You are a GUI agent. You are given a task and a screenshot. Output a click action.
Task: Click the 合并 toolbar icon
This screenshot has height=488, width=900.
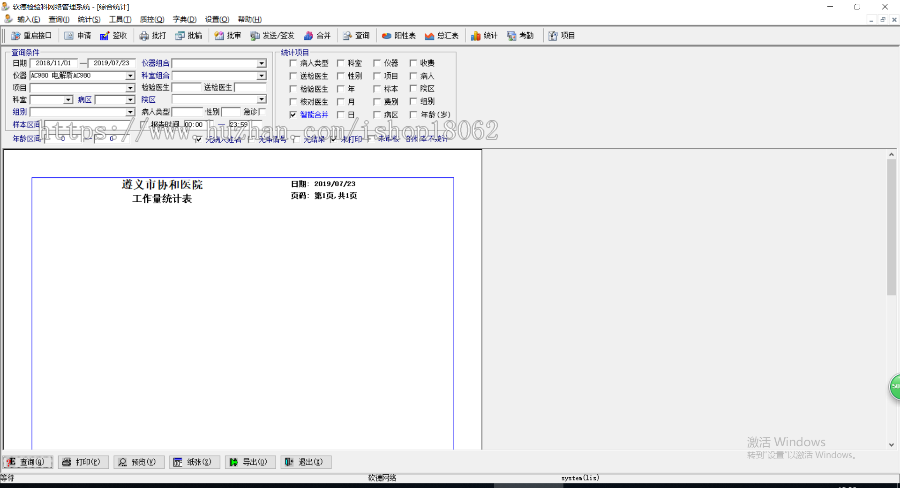click(308, 36)
